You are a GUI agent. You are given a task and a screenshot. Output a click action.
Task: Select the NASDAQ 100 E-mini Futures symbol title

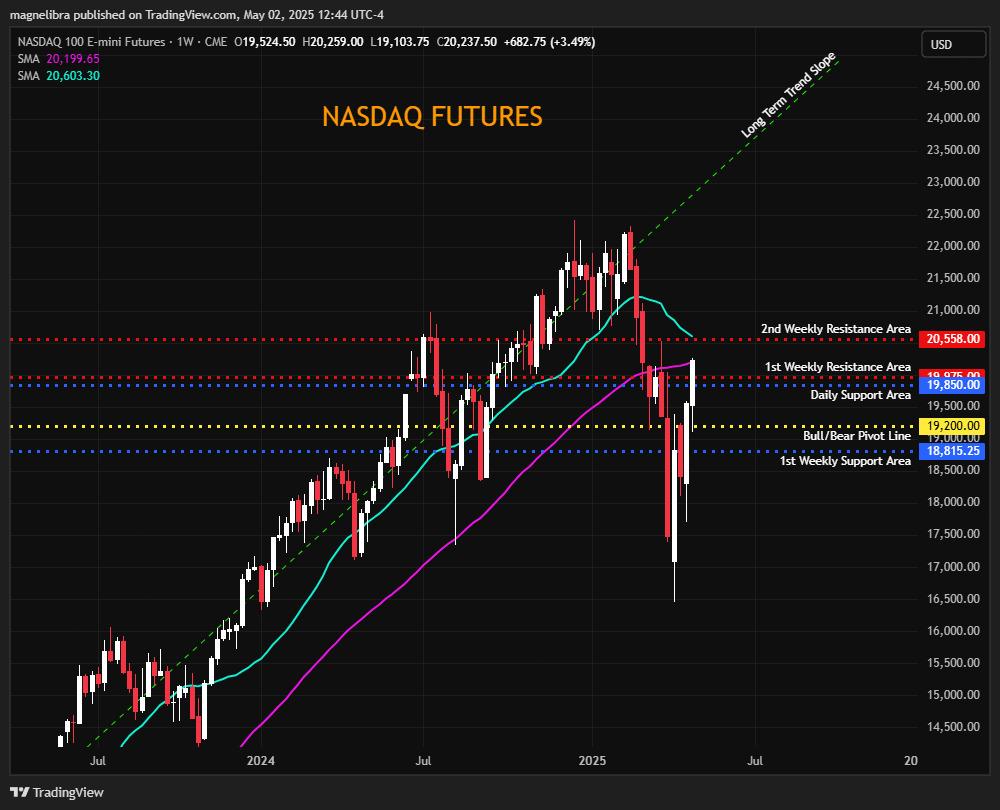pyautogui.click(x=91, y=42)
